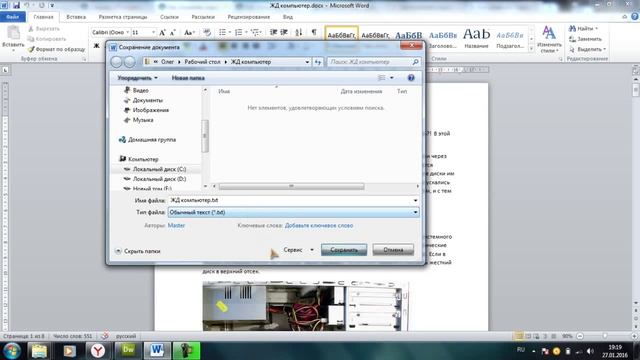
Task: Click the help icon in save dialog toolbar
Action: pyautogui.click(x=411, y=78)
